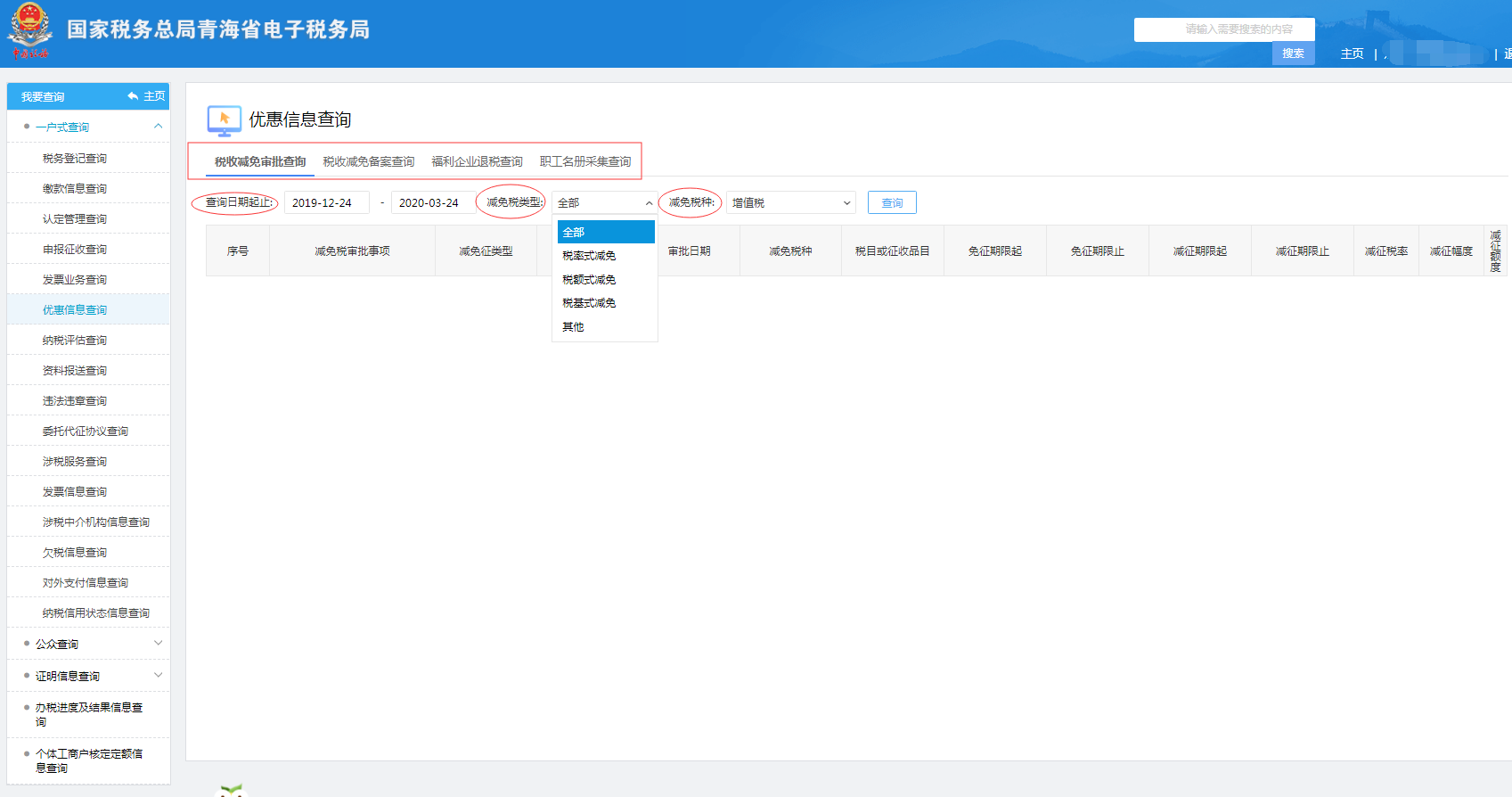Click the 减免税种 column header
The width and height of the screenshot is (1512, 797).
coord(790,251)
